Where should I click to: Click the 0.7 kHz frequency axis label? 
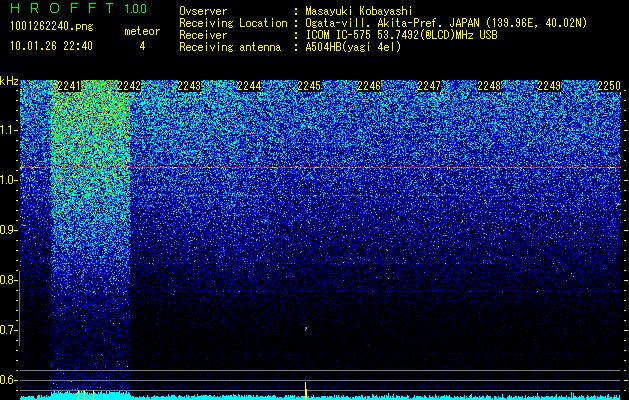8,330
